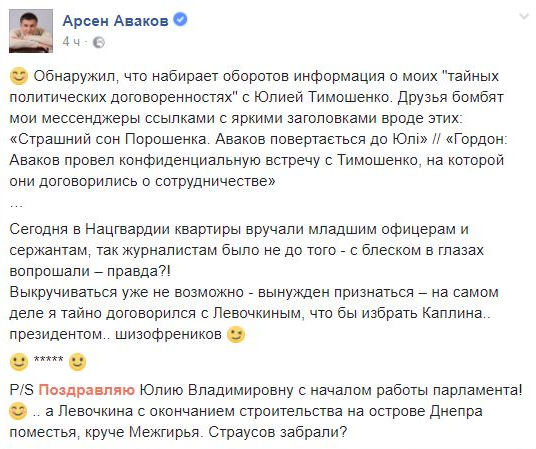Open Arsen Avakov's profile picture thumbnail
The image size is (536, 449).
(x=31, y=31)
